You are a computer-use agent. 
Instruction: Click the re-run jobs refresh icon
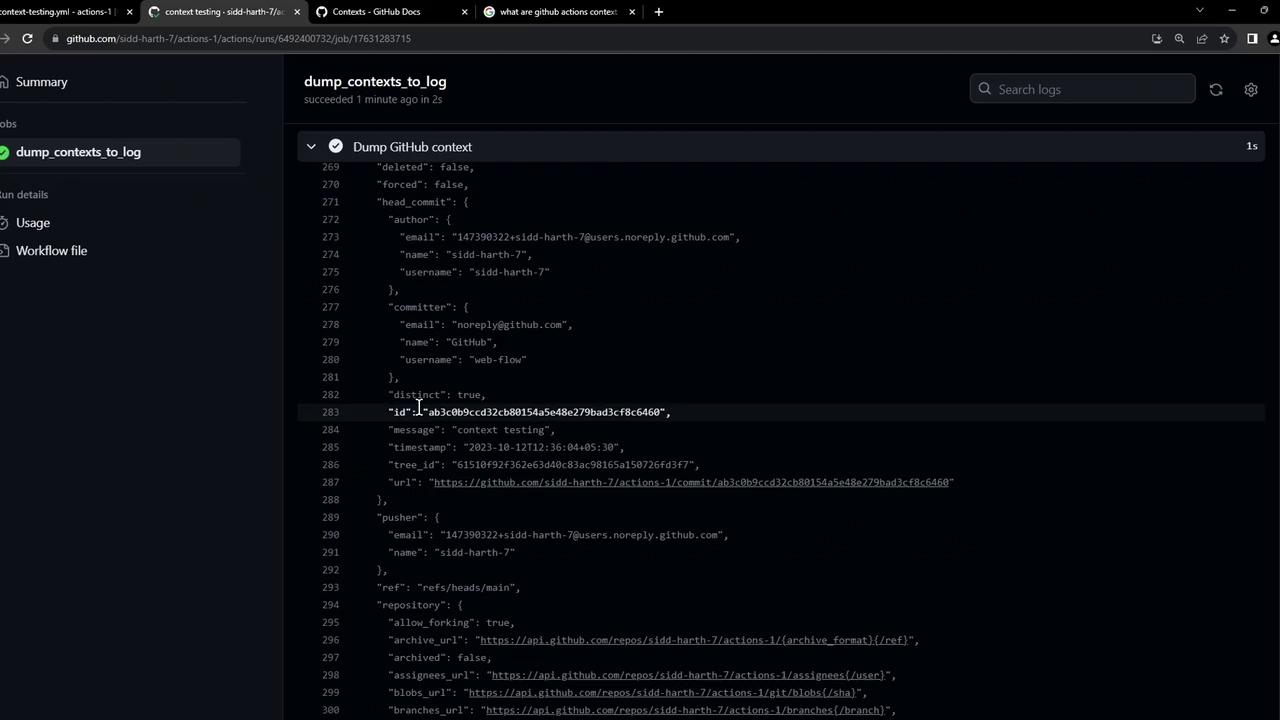1216,90
